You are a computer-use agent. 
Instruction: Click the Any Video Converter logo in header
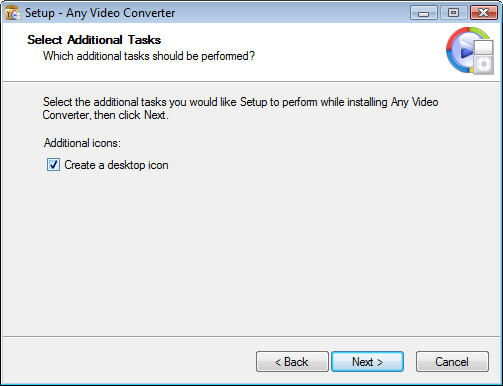click(470, 51)
